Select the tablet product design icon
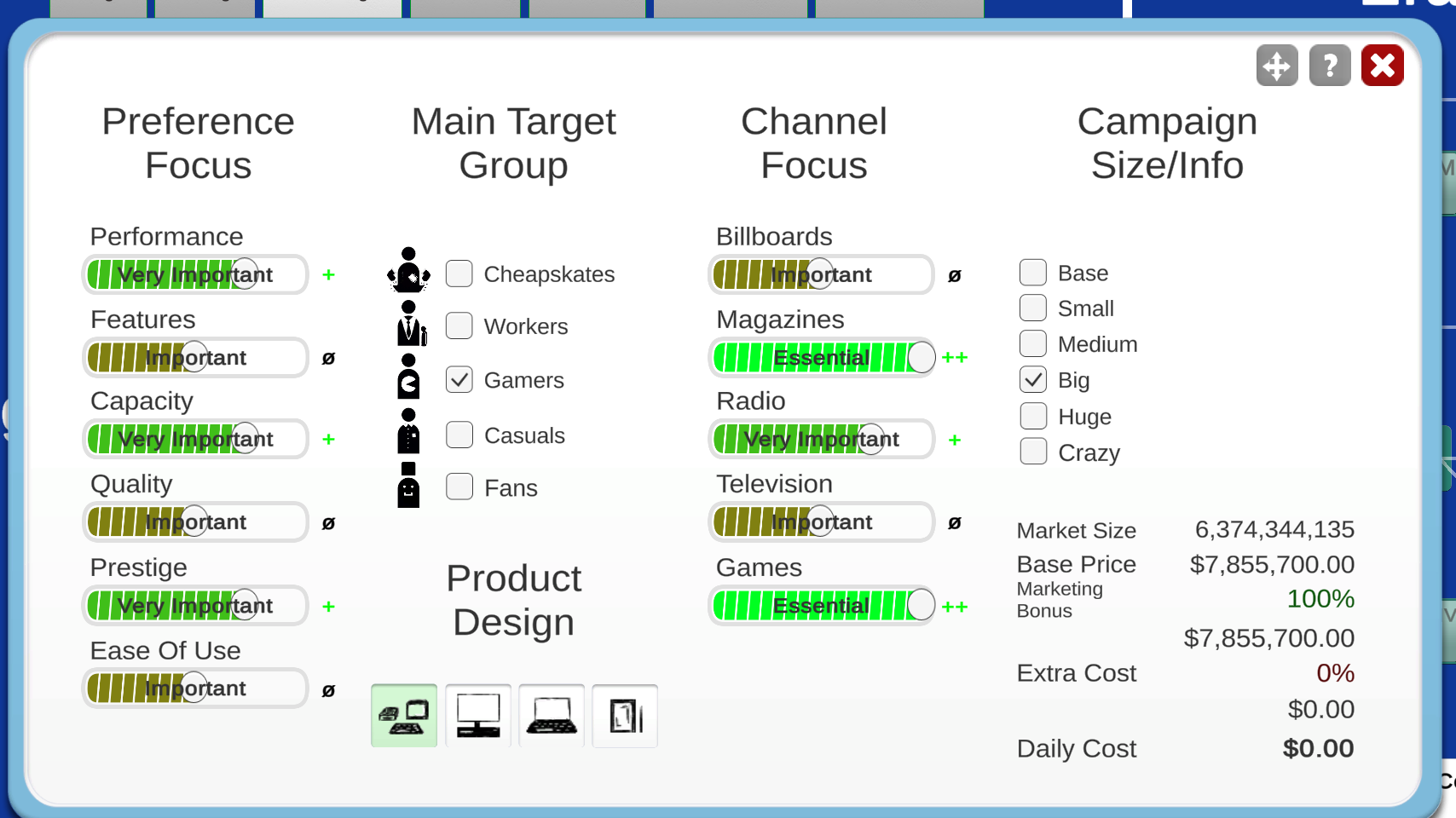Screen dimensions: 1456x818 (625, 716)
